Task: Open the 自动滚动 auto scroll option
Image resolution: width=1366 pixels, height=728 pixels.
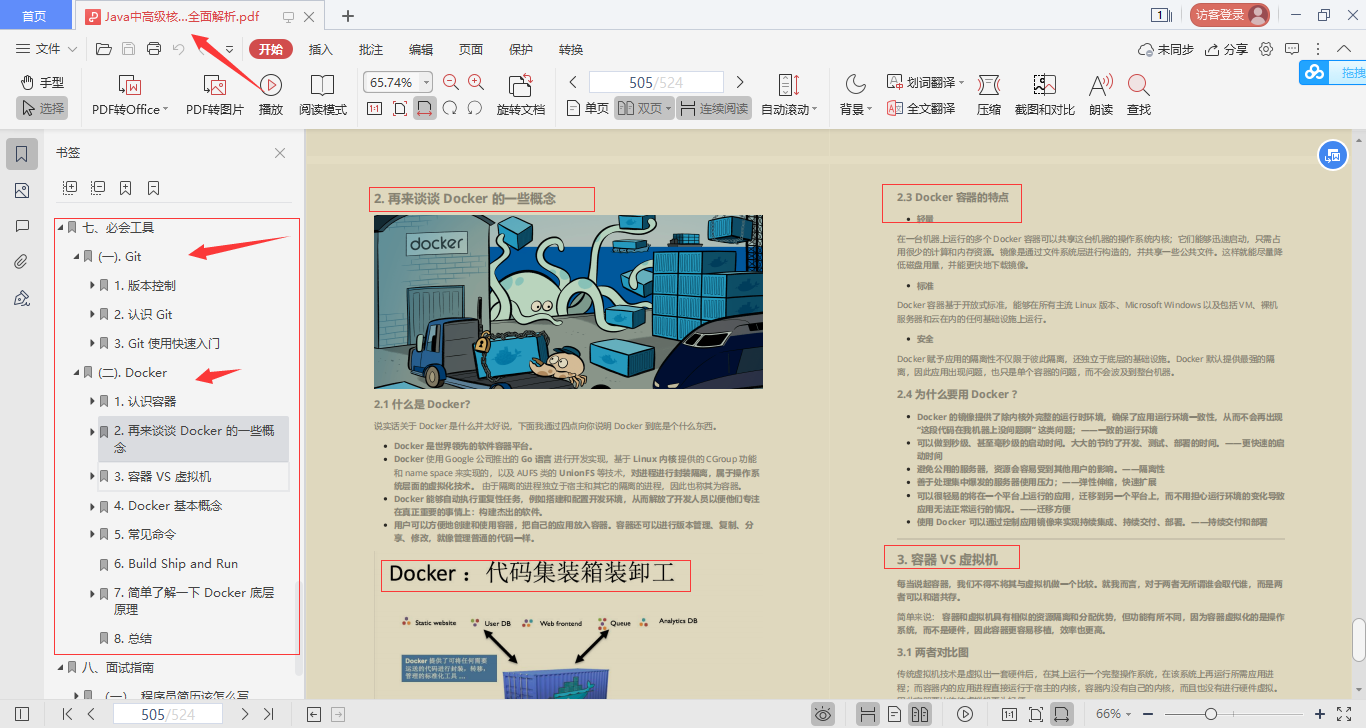Action: tap(789, 96)
